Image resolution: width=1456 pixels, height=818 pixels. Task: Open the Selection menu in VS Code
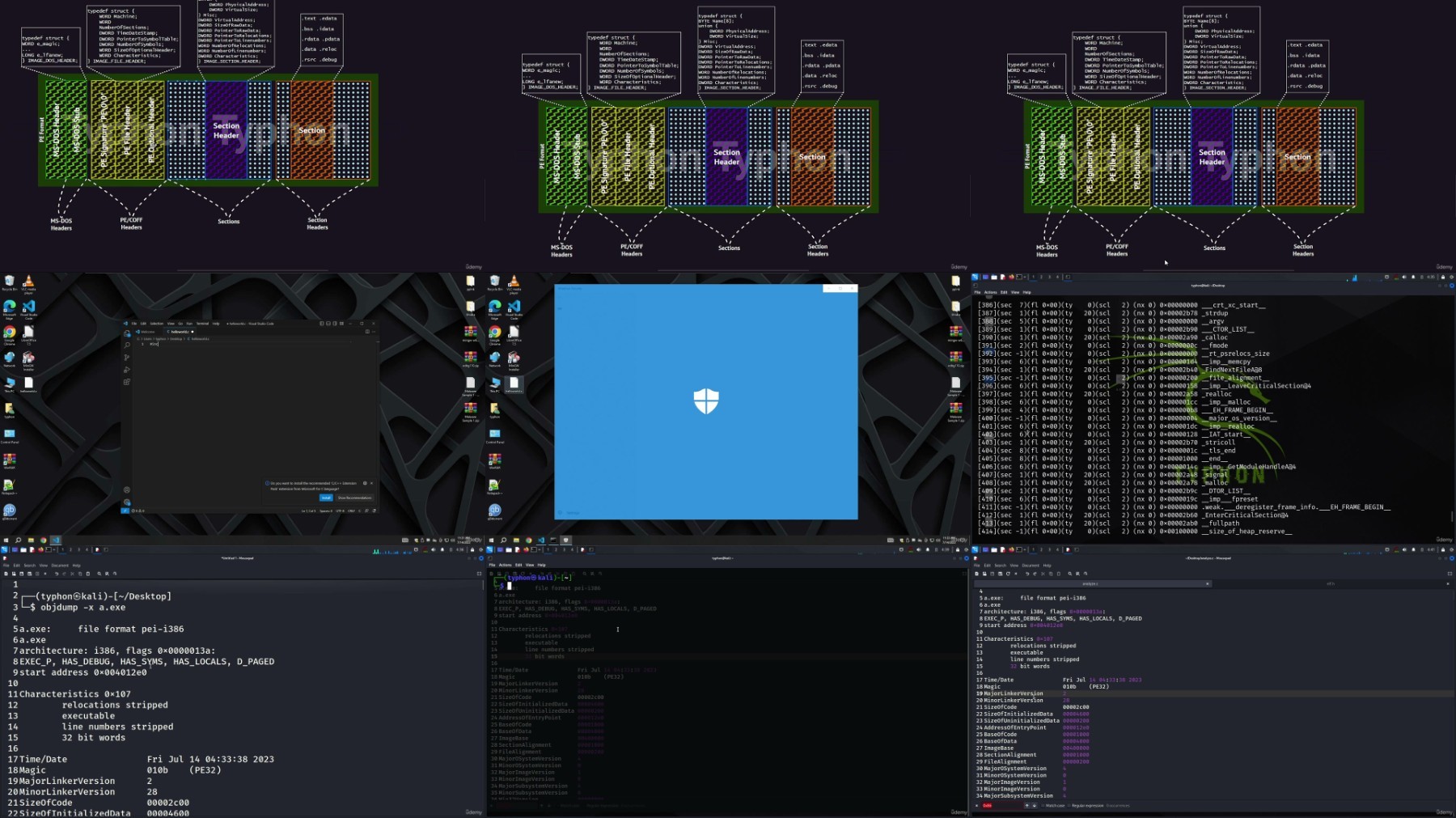tap(157, 324)
